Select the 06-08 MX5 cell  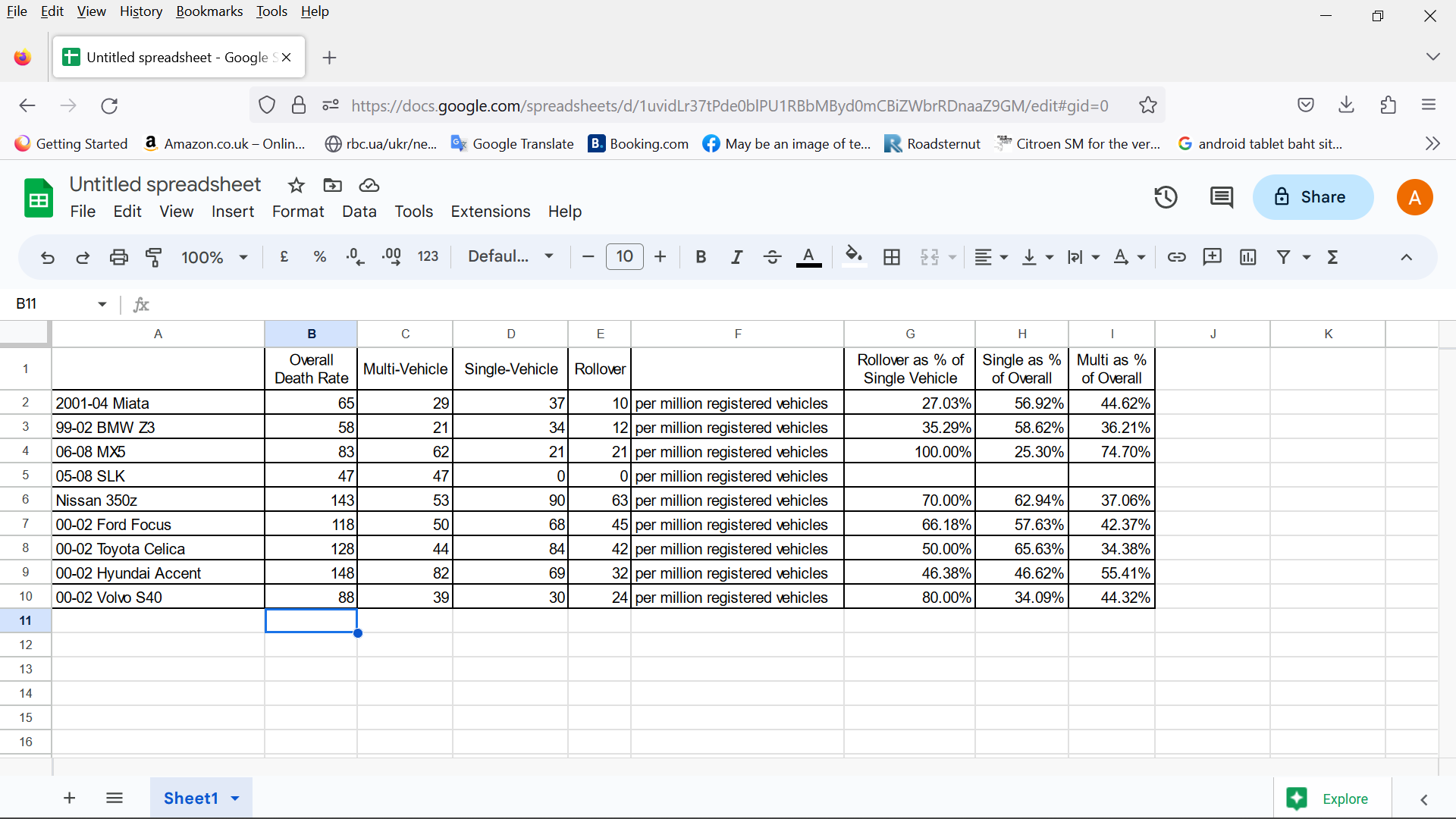(x=158, y=452)
